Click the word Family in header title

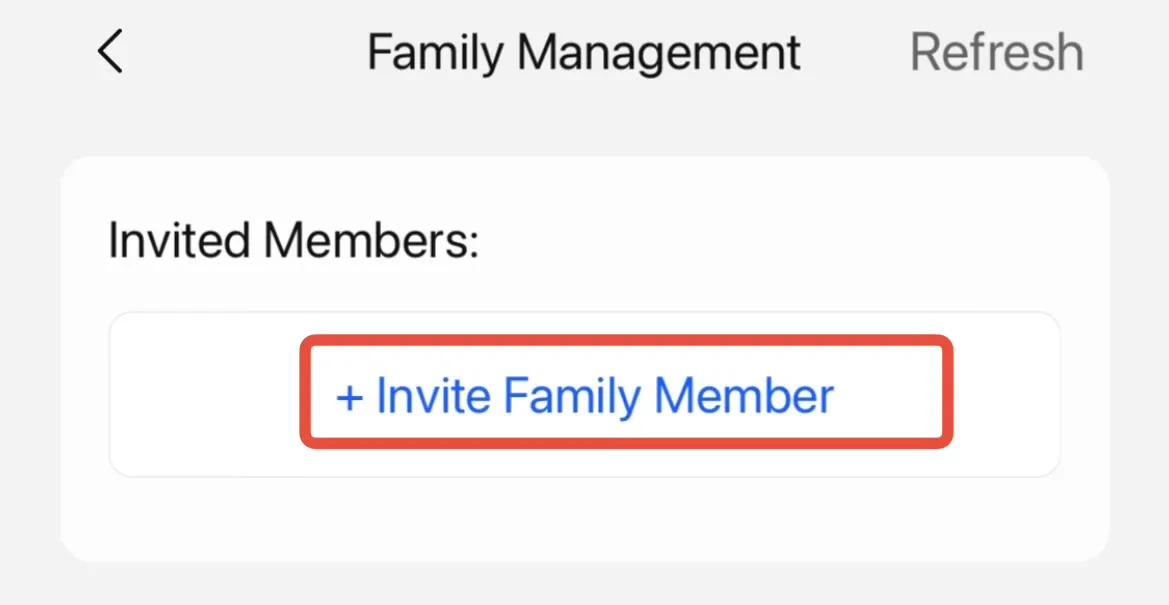435,52
